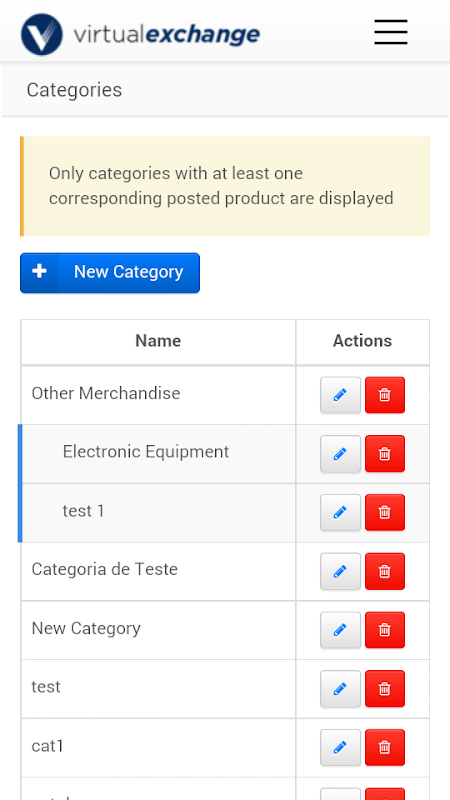Viewport: 450px width, 800px height.
Task: Delete the Electronic Equipment subcategory
Action: pyautogui.click(x=385, y=454)
